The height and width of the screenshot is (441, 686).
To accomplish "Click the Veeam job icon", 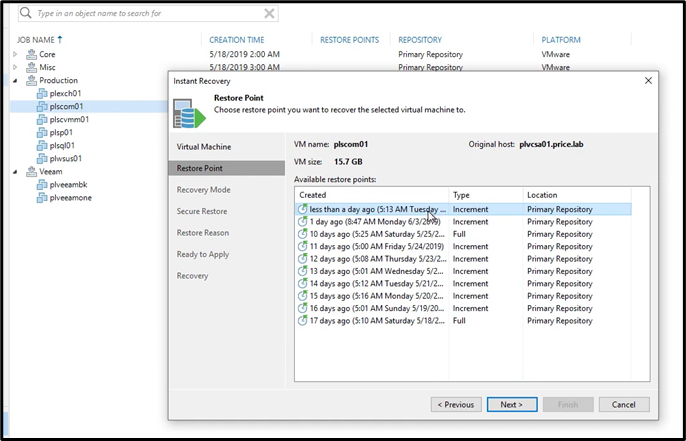I will [x=32, y=172].
